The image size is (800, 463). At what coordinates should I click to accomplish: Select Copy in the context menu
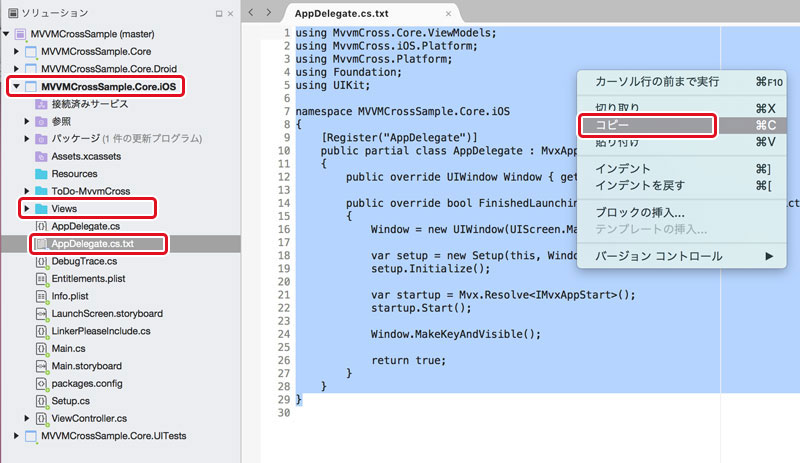[682, 125]
